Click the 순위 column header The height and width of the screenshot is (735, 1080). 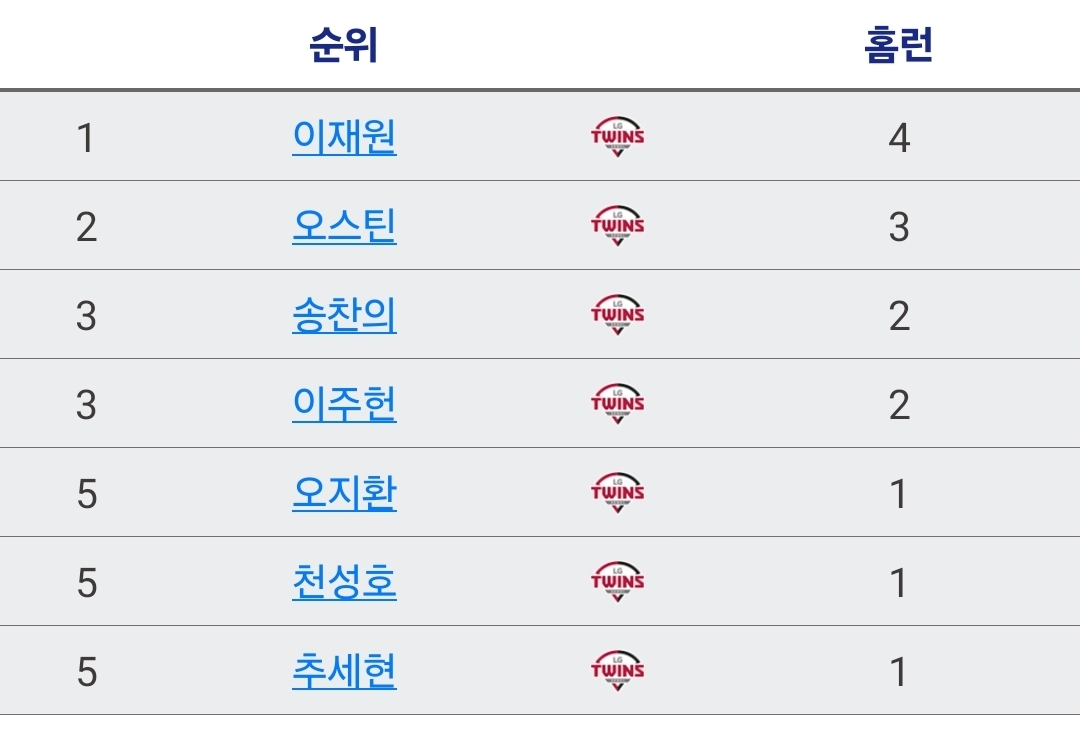[x=344, y=45]
